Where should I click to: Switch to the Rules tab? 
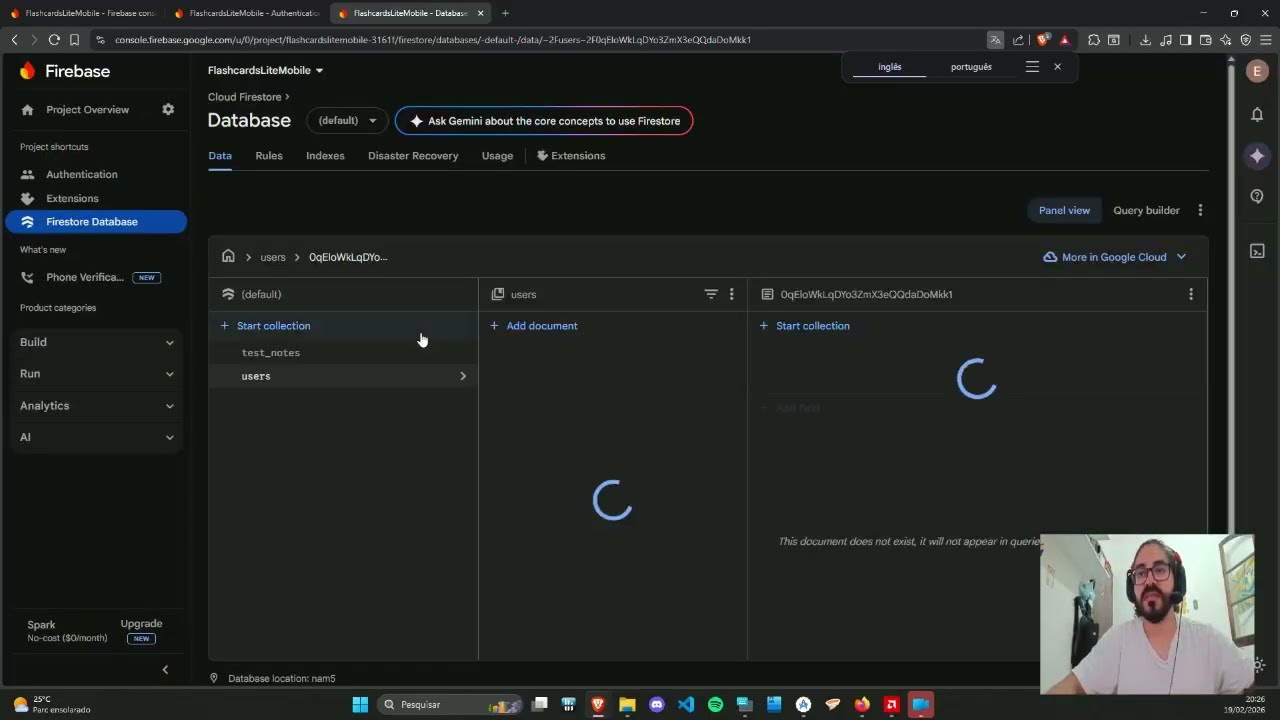[x=269, y=156]
